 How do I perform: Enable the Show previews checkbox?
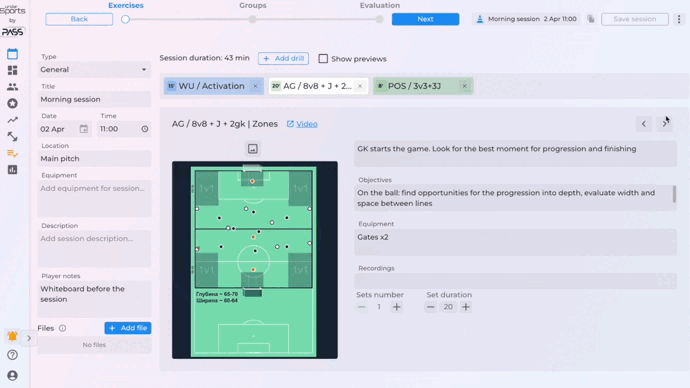323,59
